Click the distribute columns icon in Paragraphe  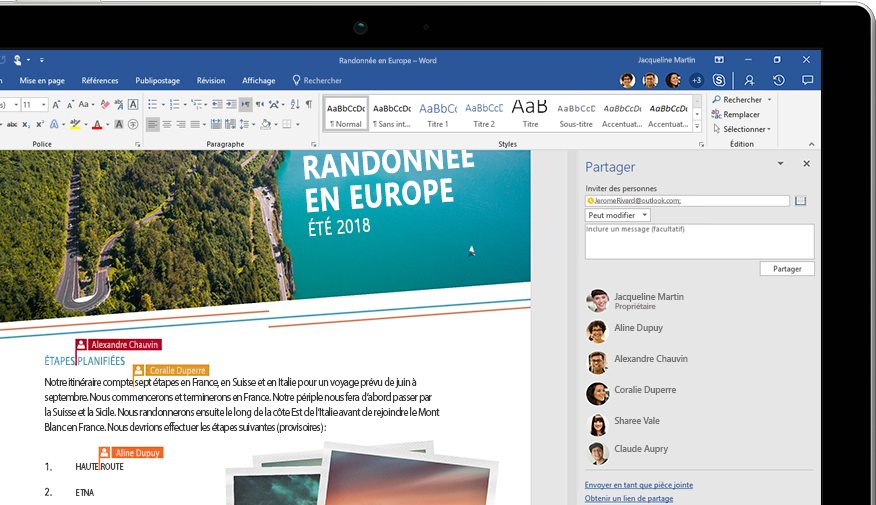[216, 124]
